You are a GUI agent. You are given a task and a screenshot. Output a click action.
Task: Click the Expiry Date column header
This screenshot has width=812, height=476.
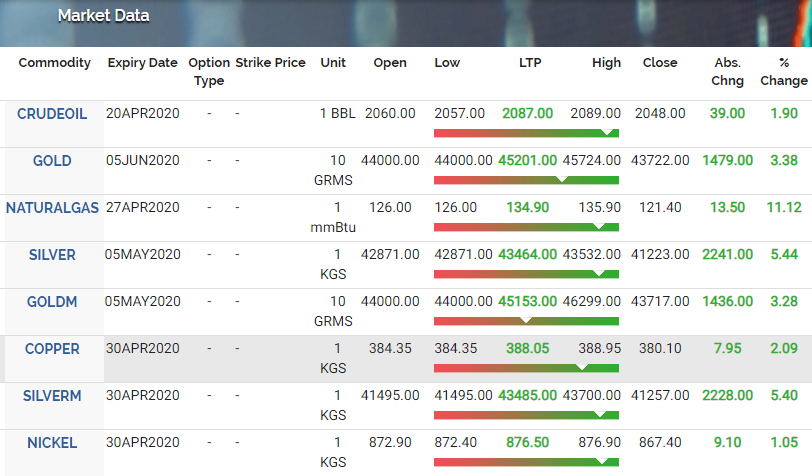point(142,63)
